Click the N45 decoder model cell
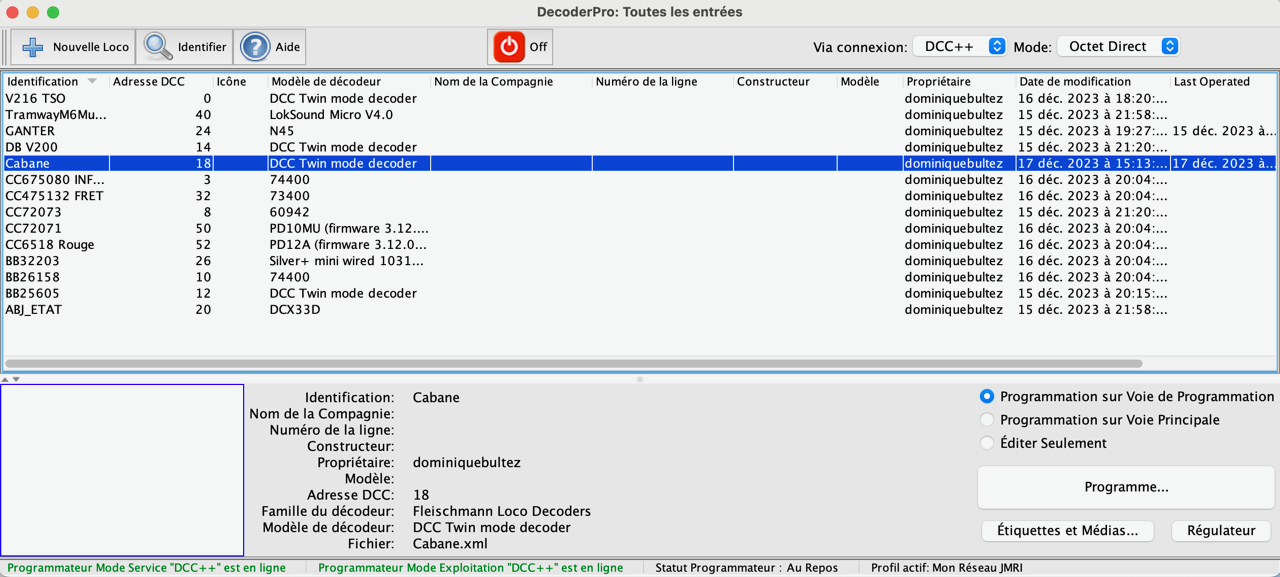The image size is (1280, 577). [349, 131]
